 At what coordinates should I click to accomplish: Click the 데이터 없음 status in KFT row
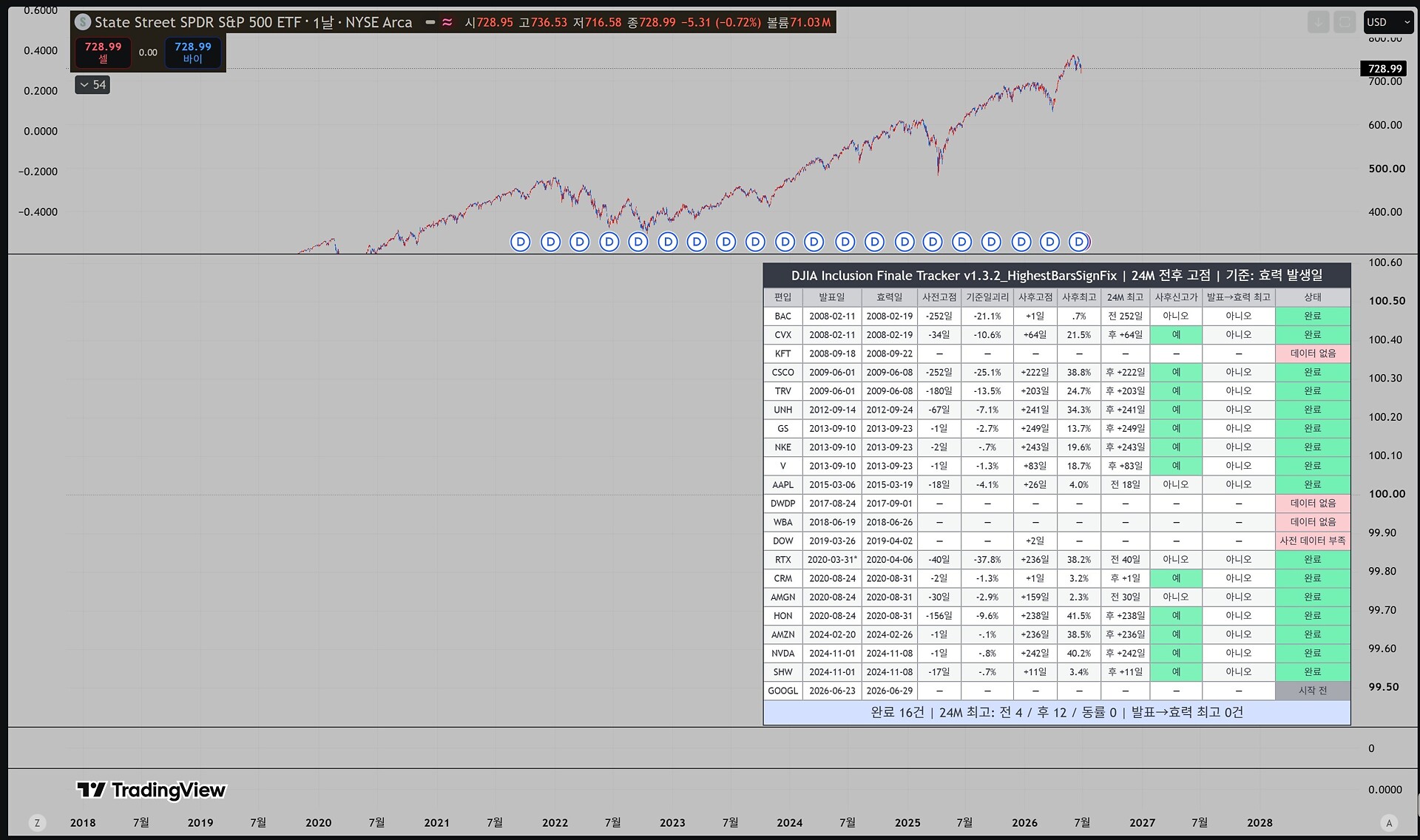point(1313,353)
